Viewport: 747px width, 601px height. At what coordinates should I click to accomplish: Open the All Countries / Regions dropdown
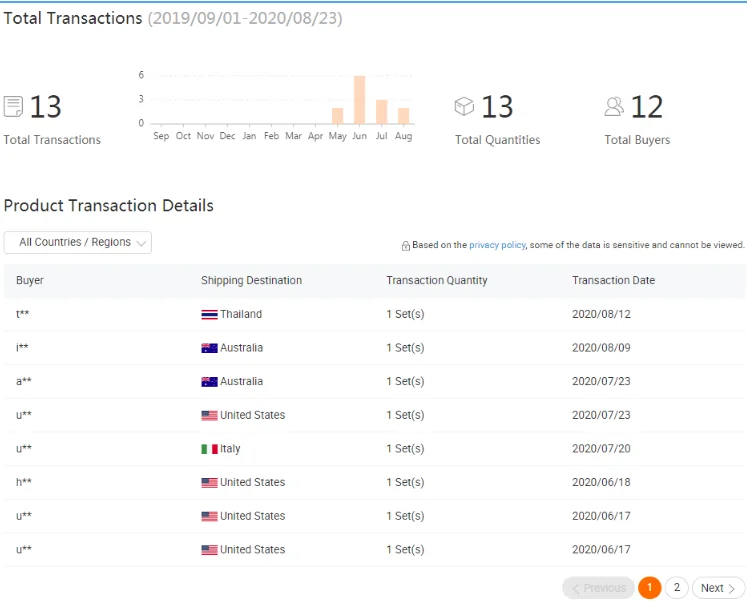point(77,242)
